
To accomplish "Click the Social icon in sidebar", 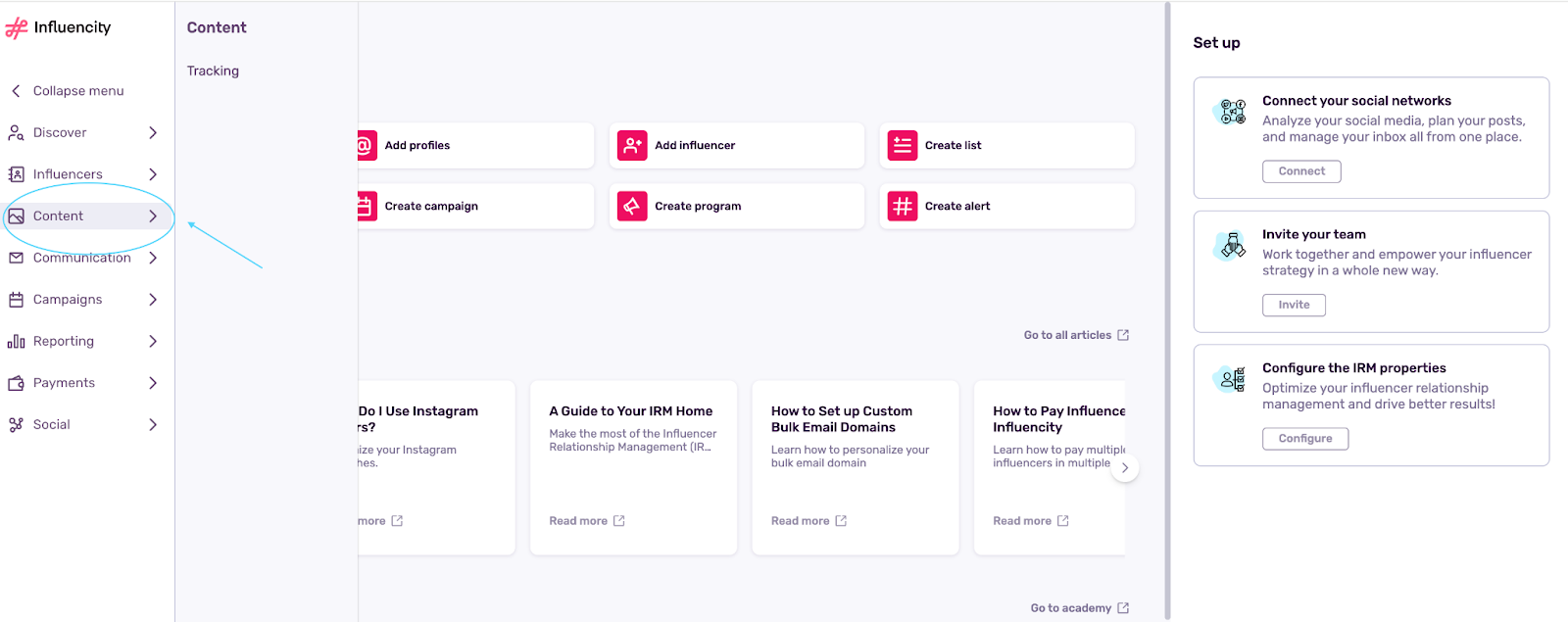I will [16, 425].
